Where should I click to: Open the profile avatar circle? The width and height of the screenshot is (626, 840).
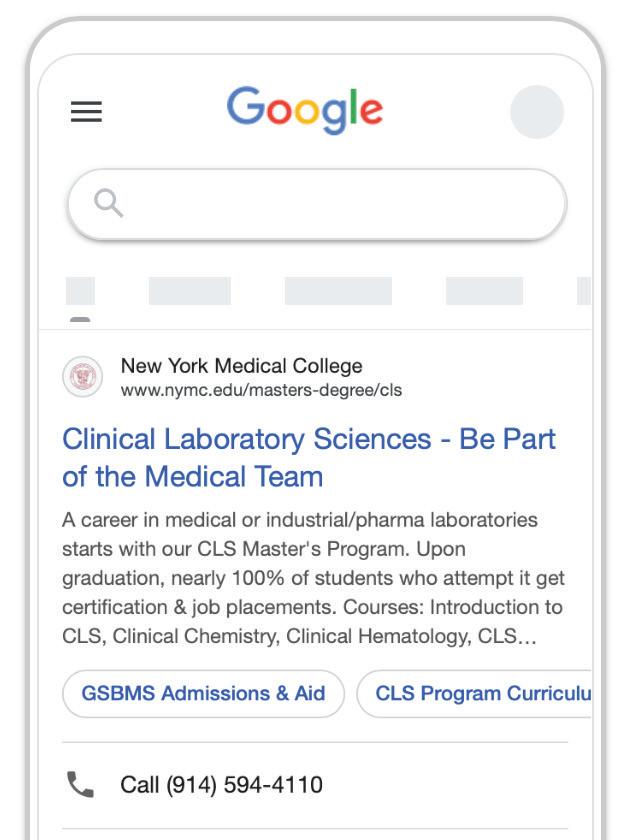[536, 111]
